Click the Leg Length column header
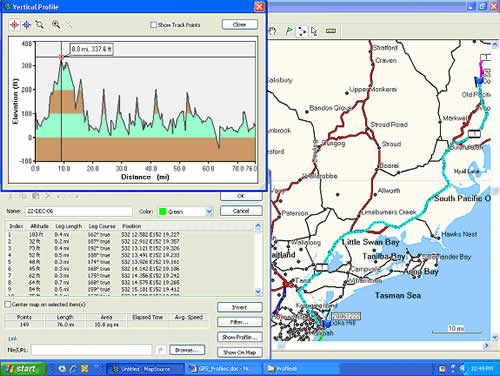The image size is (500, 376). 69,226
